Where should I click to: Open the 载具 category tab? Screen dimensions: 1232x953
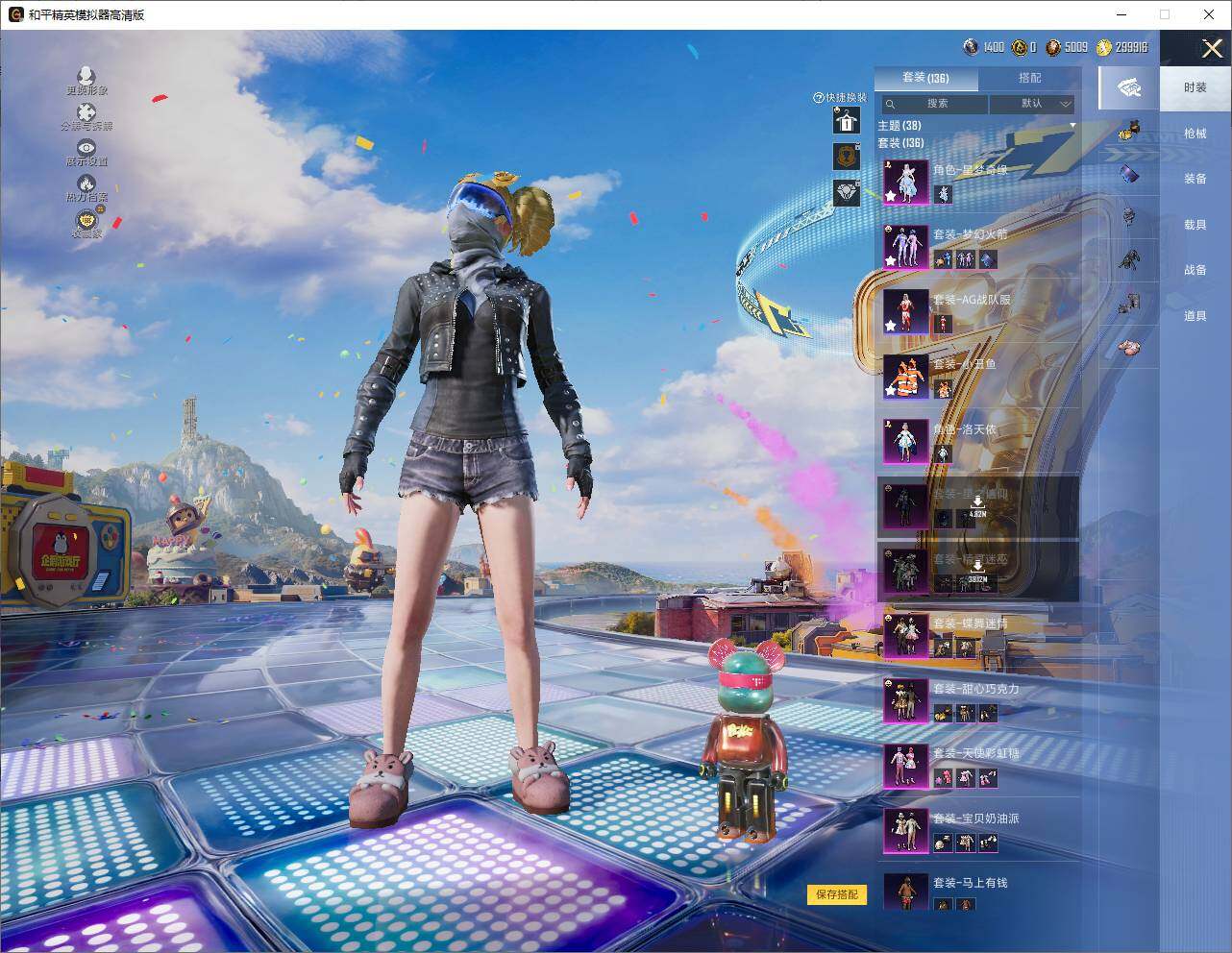point(1195,225)
